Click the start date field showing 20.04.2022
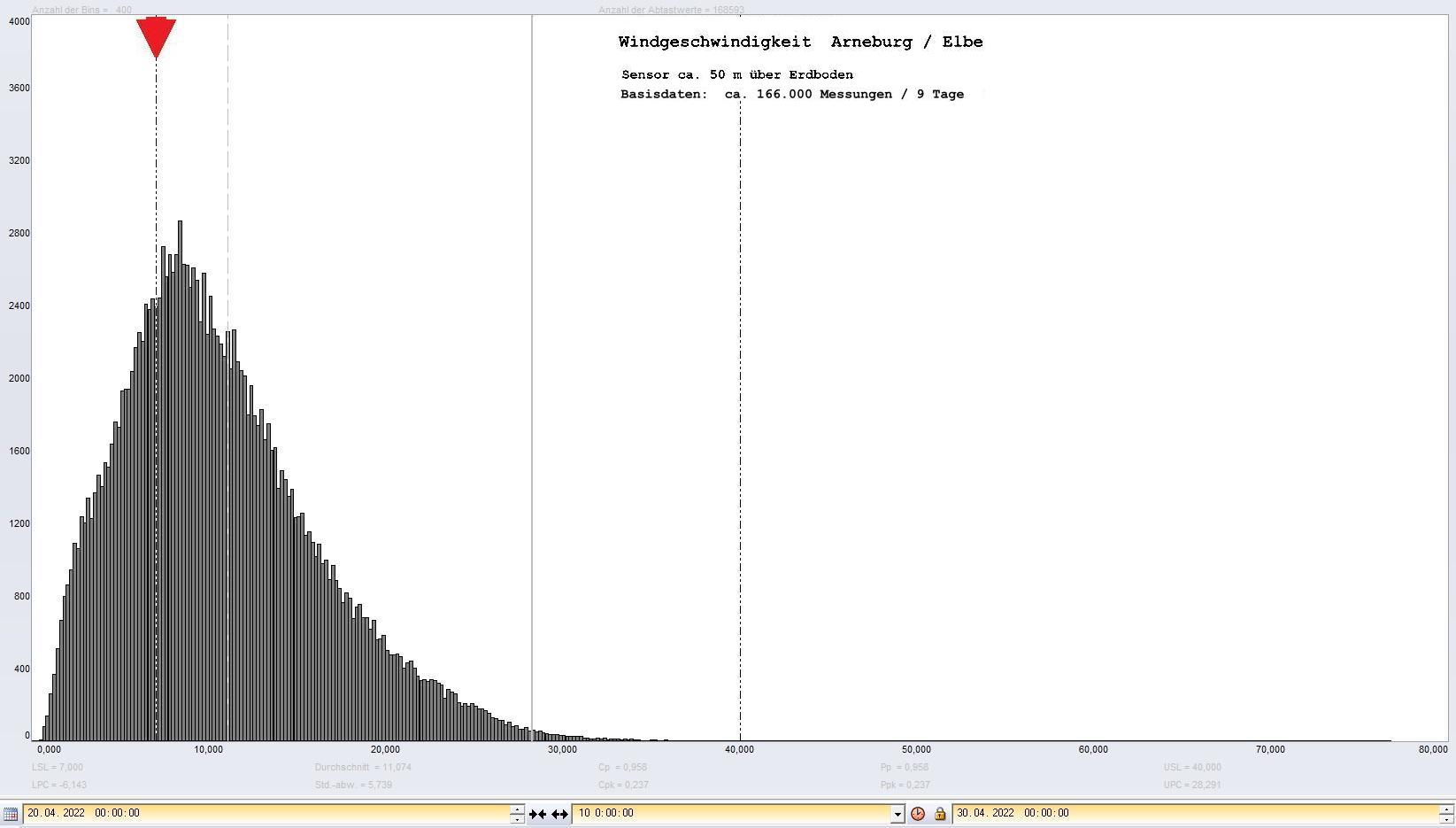Image resolution: width=1456 pixels, height=828 pixels. click(x=266, y=813)
